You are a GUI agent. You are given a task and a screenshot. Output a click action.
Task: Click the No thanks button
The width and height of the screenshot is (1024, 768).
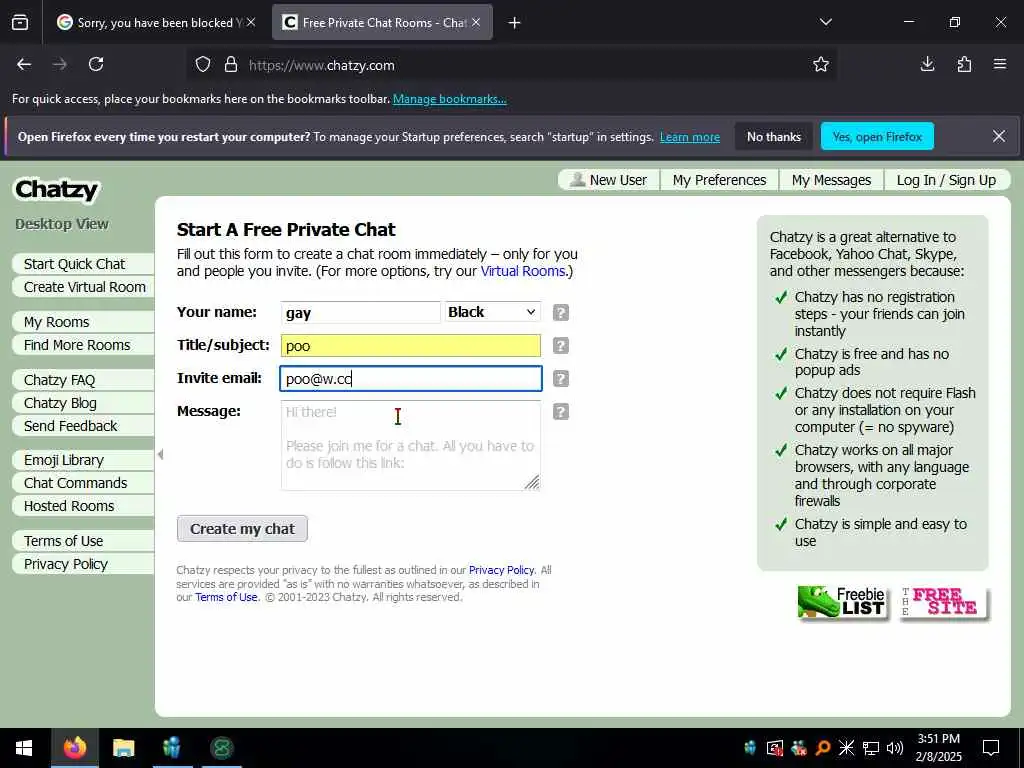774,136
